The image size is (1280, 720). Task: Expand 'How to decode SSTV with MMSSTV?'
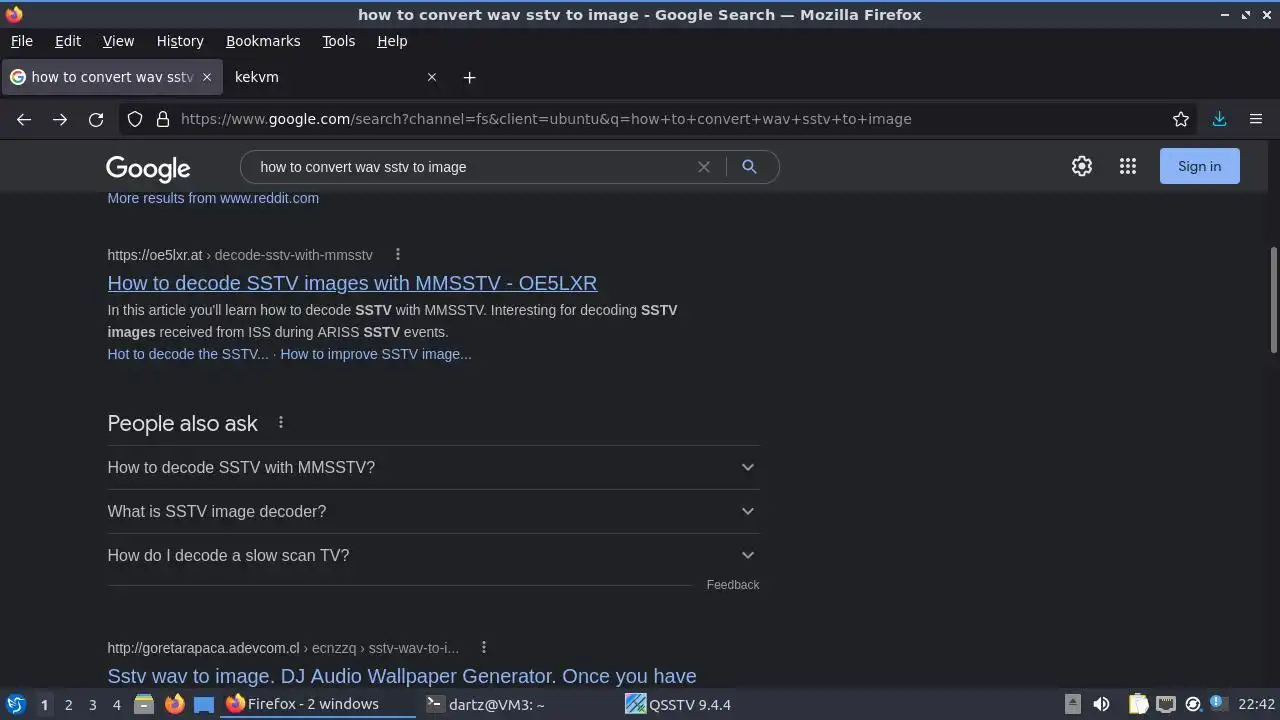433,467
